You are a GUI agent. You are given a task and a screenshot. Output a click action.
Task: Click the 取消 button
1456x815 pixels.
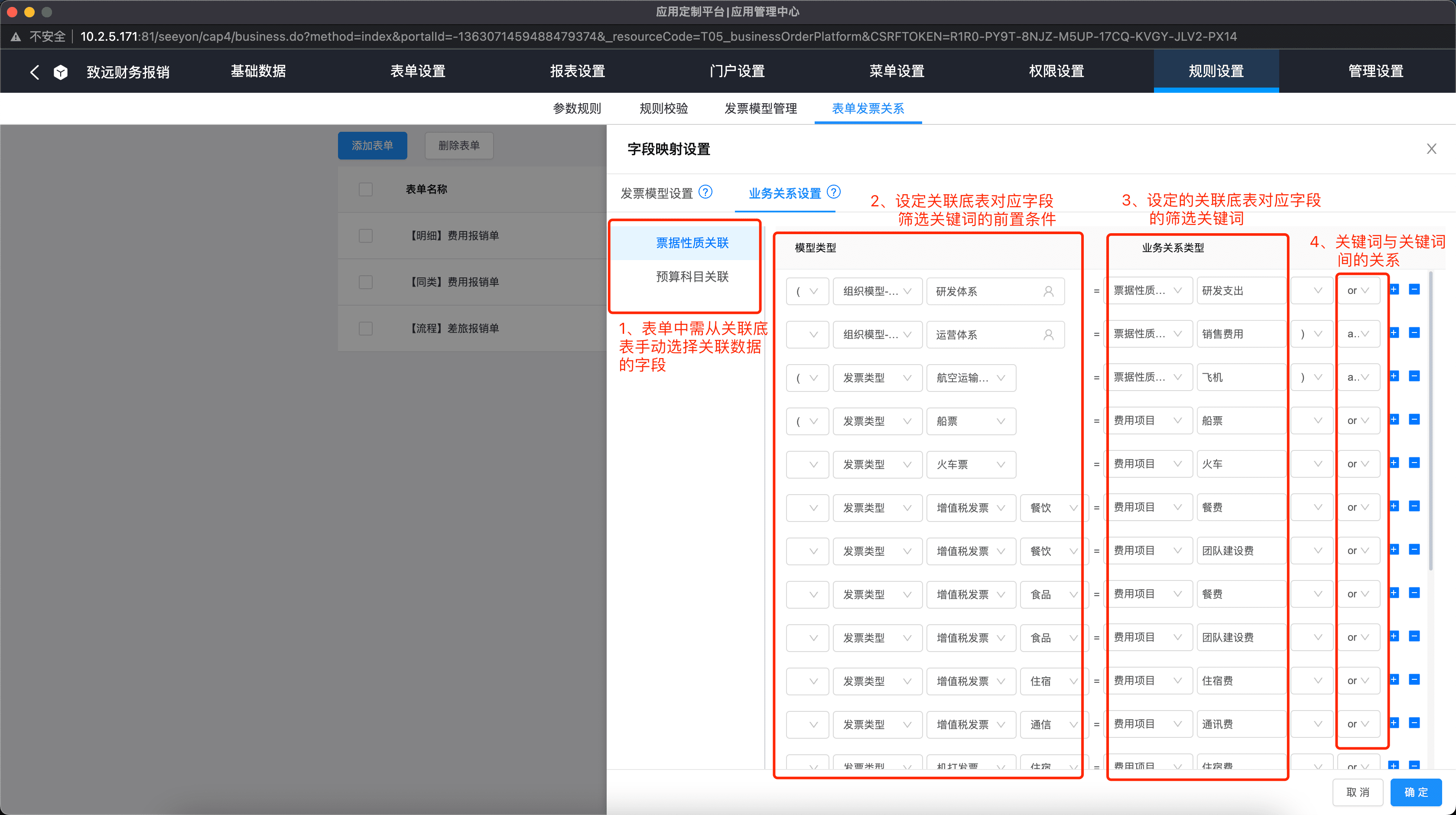1358,792
